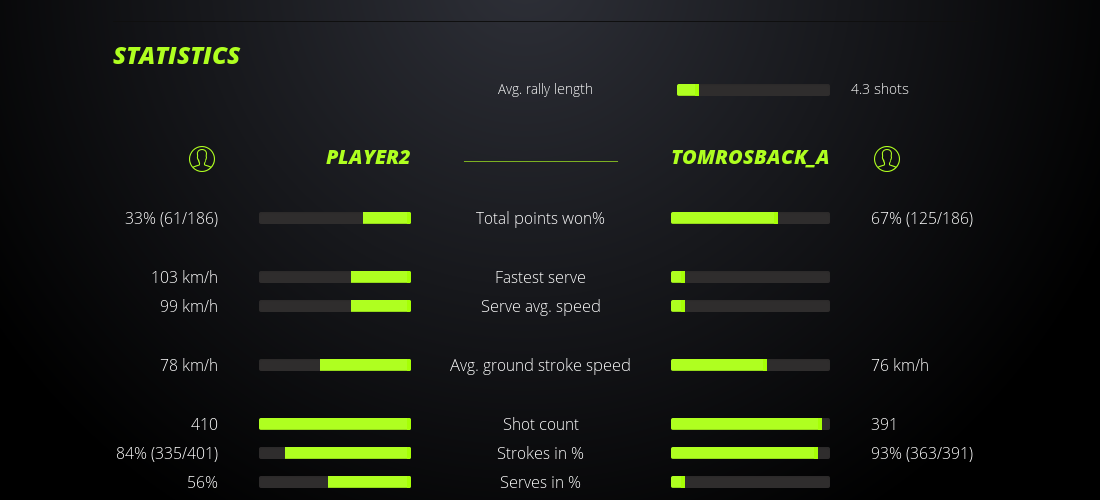Image resolution: width=1100 pixels, height=500 pixels.
Task: Click PLAYER2's Total points won bar
Action: click(x=335, y=218)
